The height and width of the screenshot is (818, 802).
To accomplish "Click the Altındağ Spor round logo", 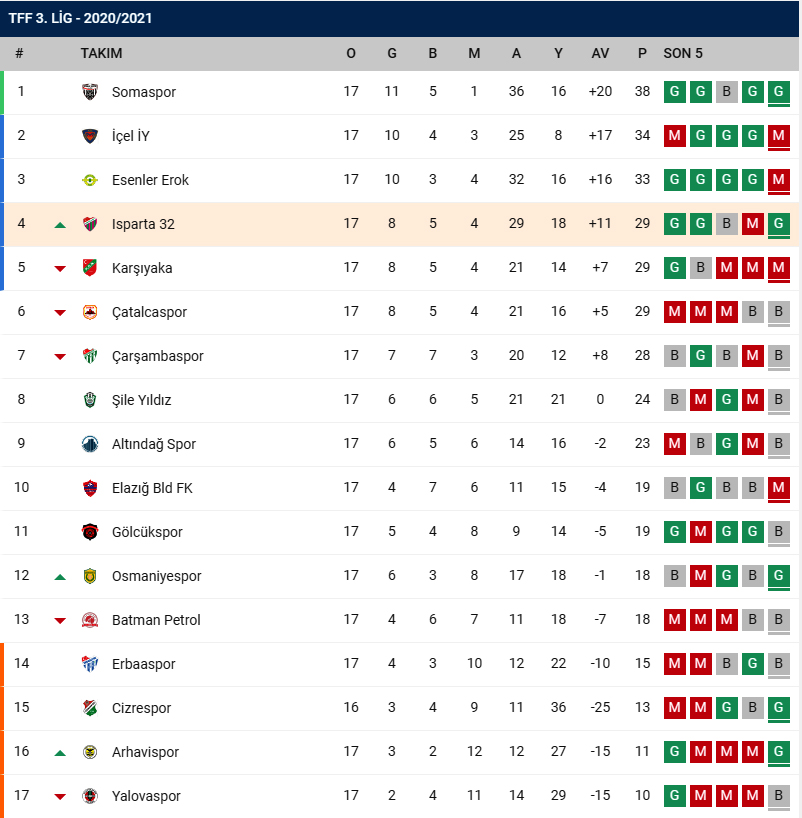I will coord(90,444).
